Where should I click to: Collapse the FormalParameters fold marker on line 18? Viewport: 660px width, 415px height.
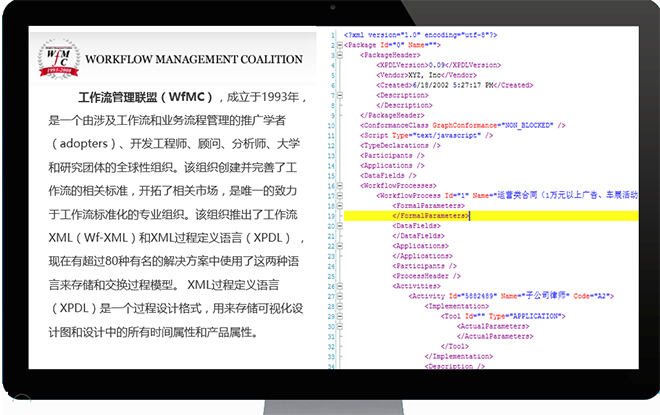pos(340,206)
